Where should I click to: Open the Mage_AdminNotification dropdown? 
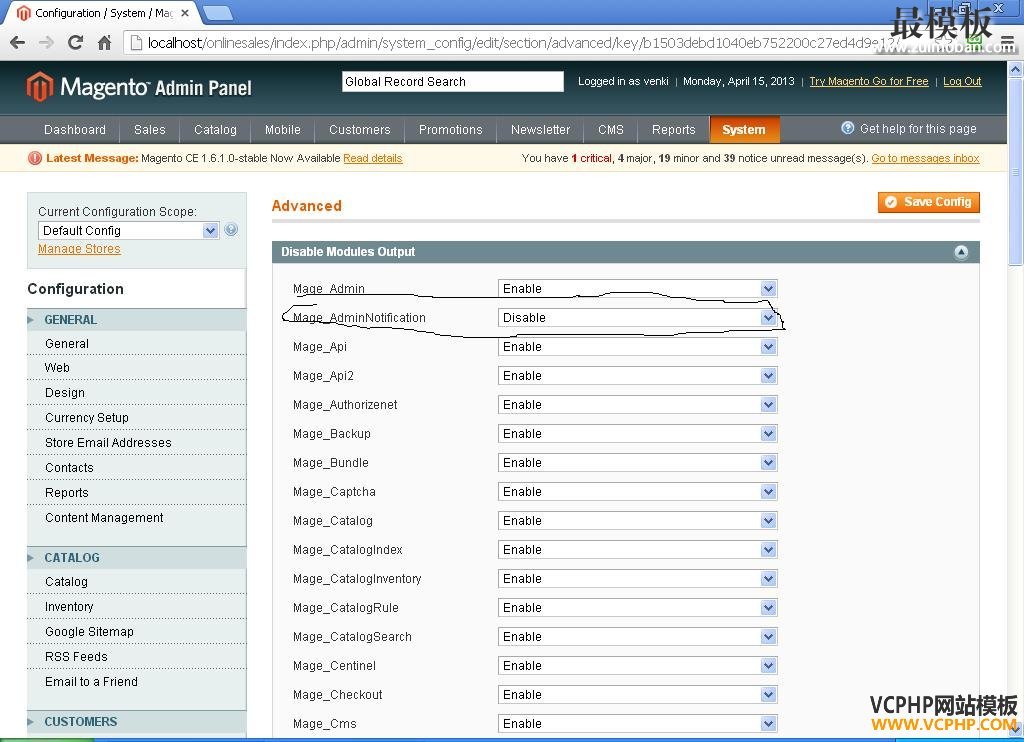click(x=637, y=318)
